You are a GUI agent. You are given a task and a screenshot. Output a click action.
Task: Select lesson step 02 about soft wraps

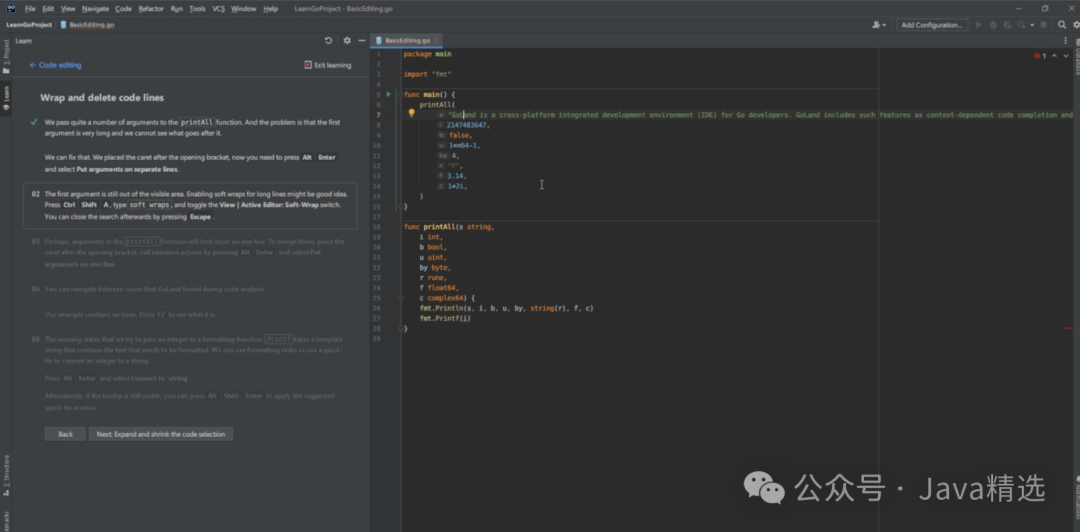[190, 205]
